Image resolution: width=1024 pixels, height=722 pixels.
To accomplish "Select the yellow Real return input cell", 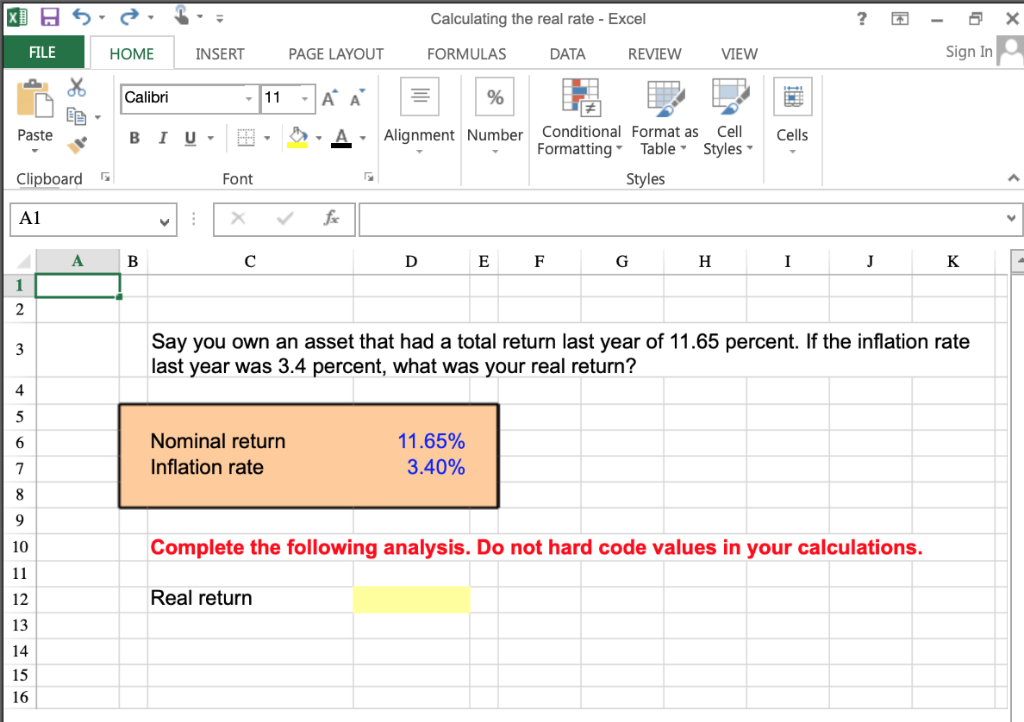I will pos(410,598).
